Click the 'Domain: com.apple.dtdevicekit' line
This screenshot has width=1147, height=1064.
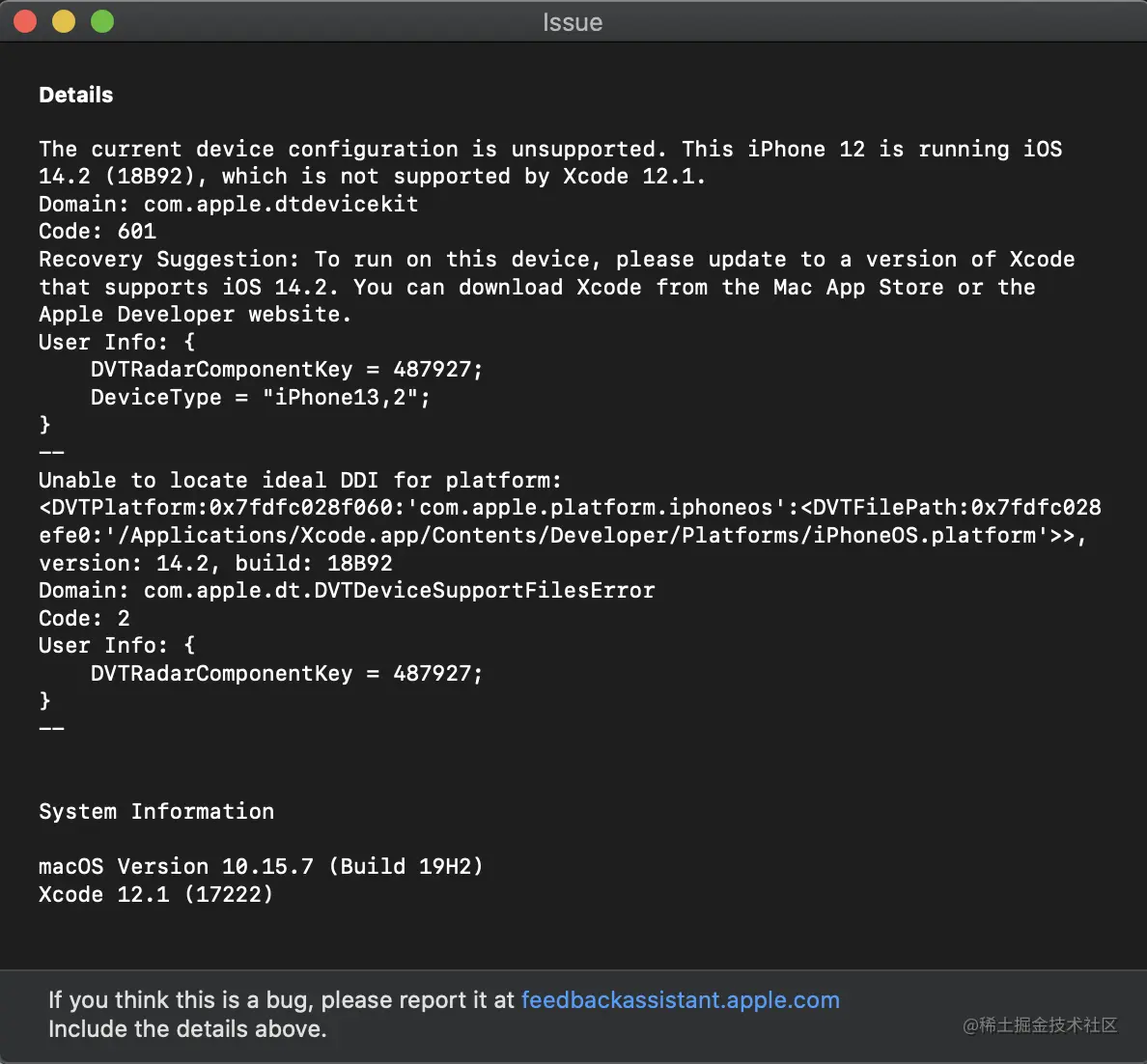[x=228, y=204]
